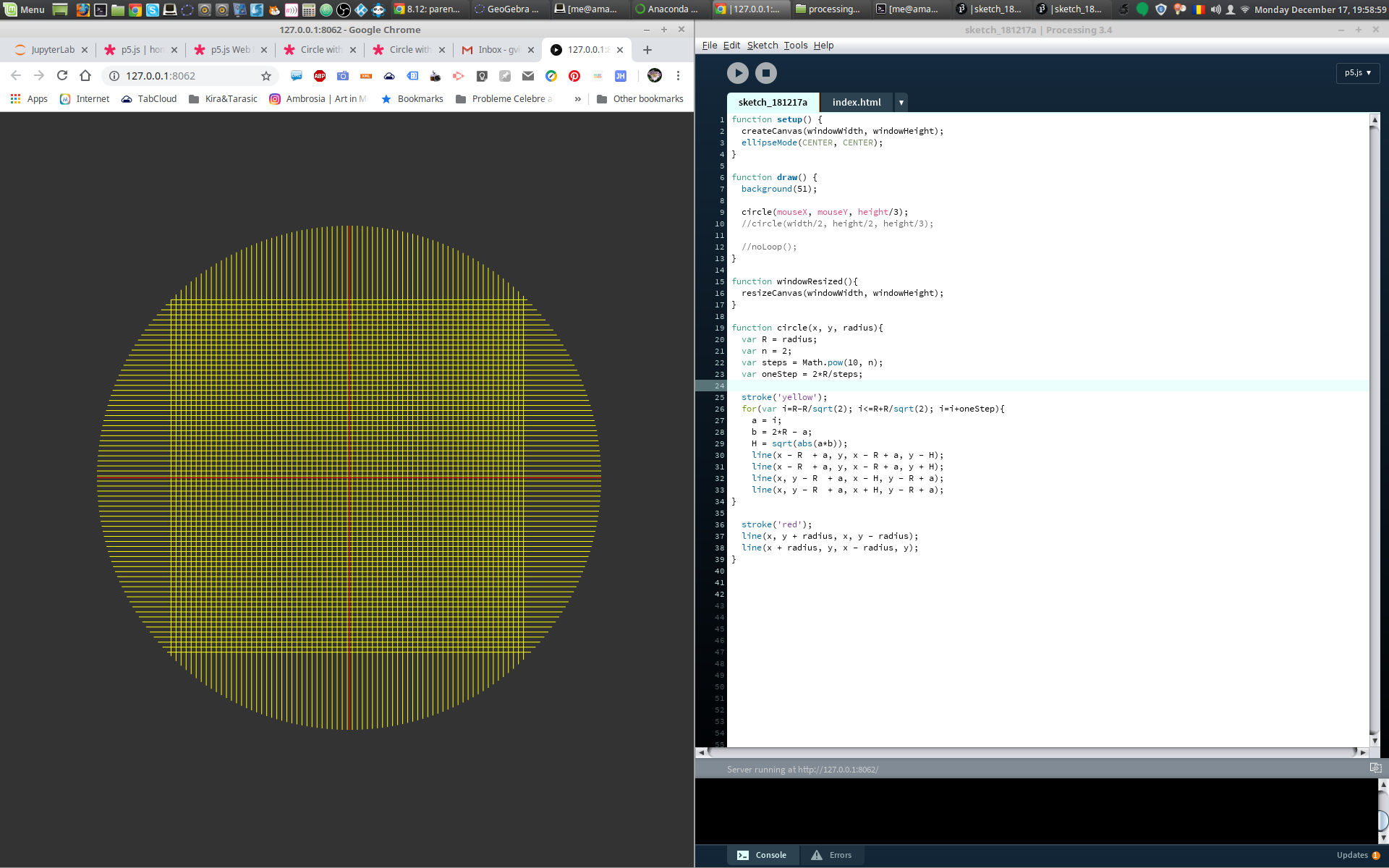Open the volume control in the tray

tap(1215, 9)
